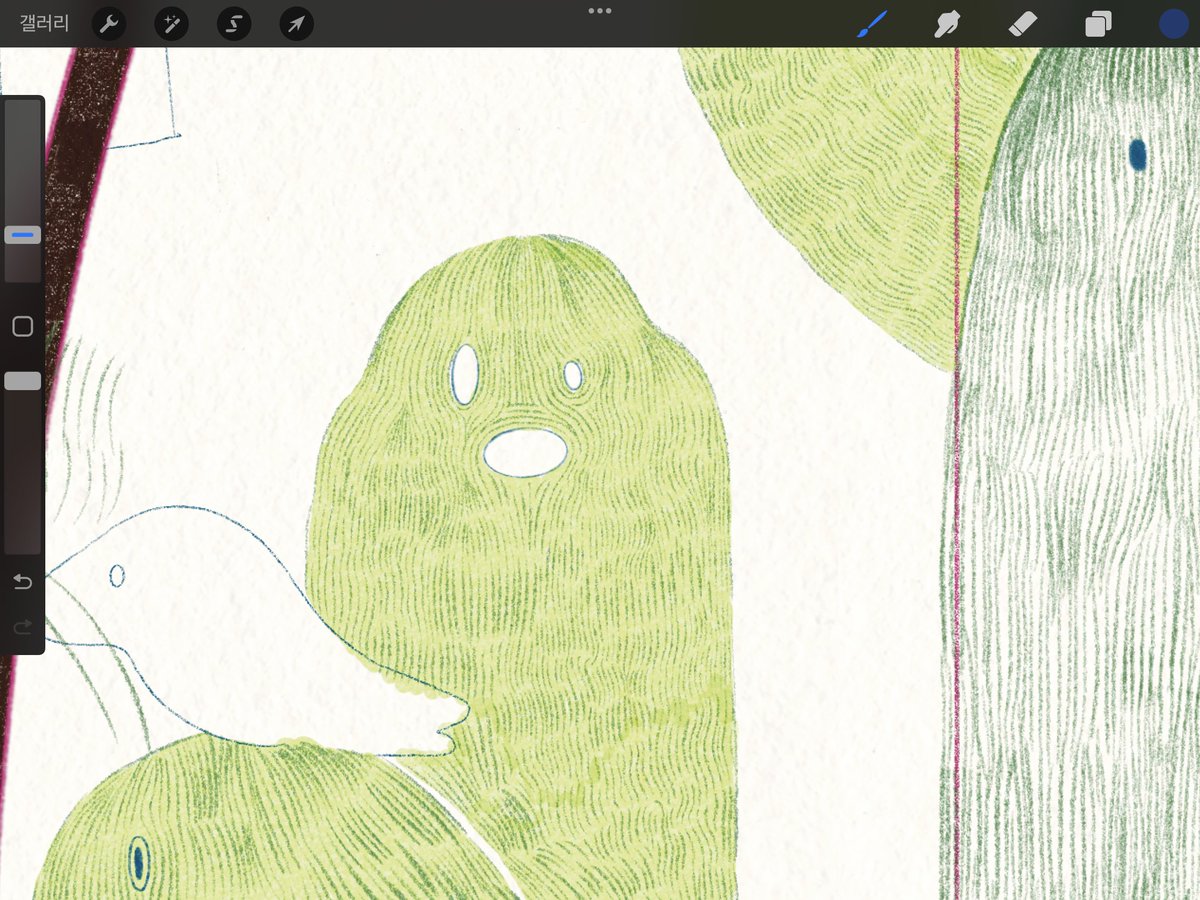Image resolution: width=1200 pixels, height=900 pixels.
Task: Open the Layers panel
Action: pos(1098,24)
